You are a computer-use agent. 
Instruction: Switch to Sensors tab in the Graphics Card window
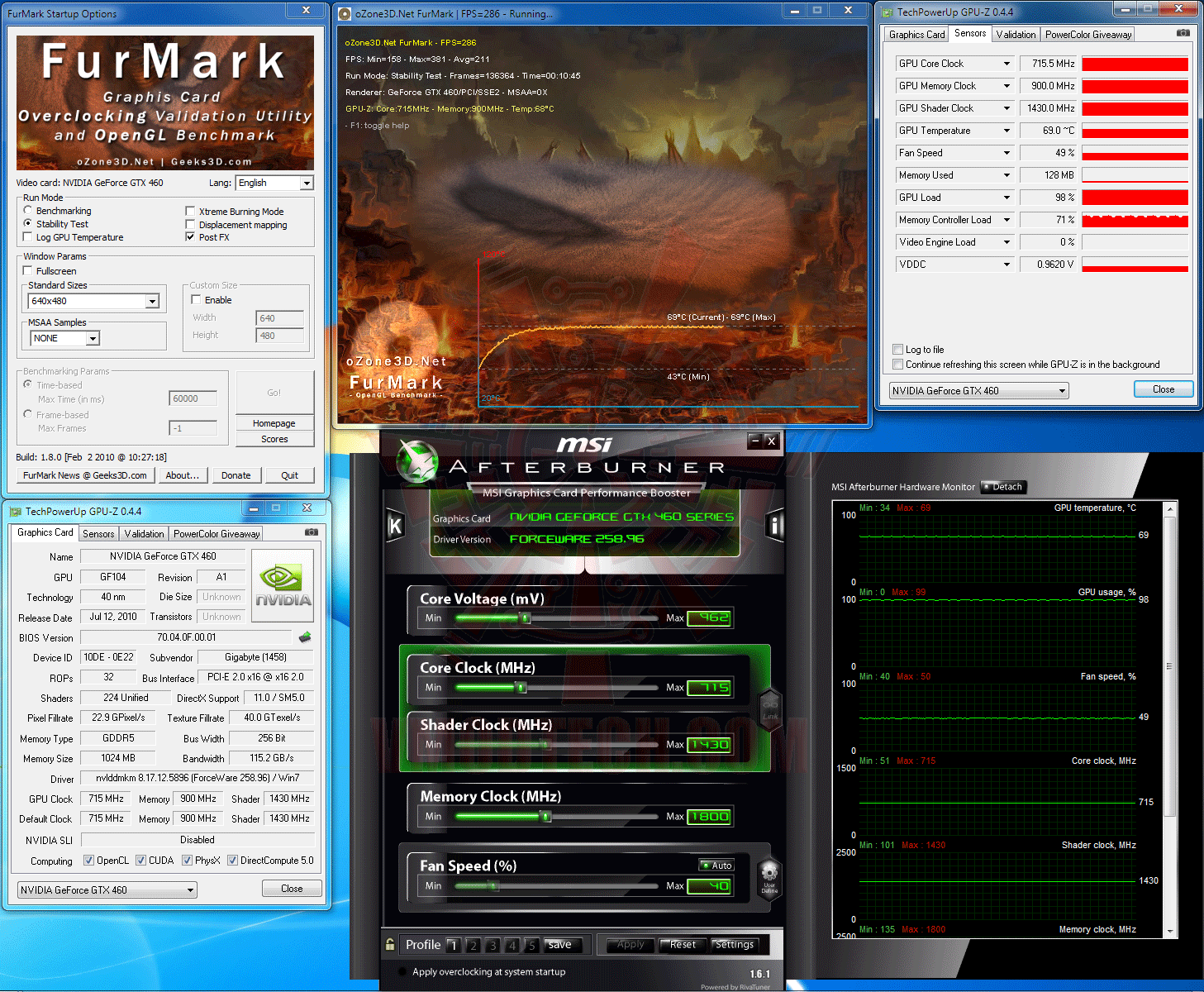point(98,534)
